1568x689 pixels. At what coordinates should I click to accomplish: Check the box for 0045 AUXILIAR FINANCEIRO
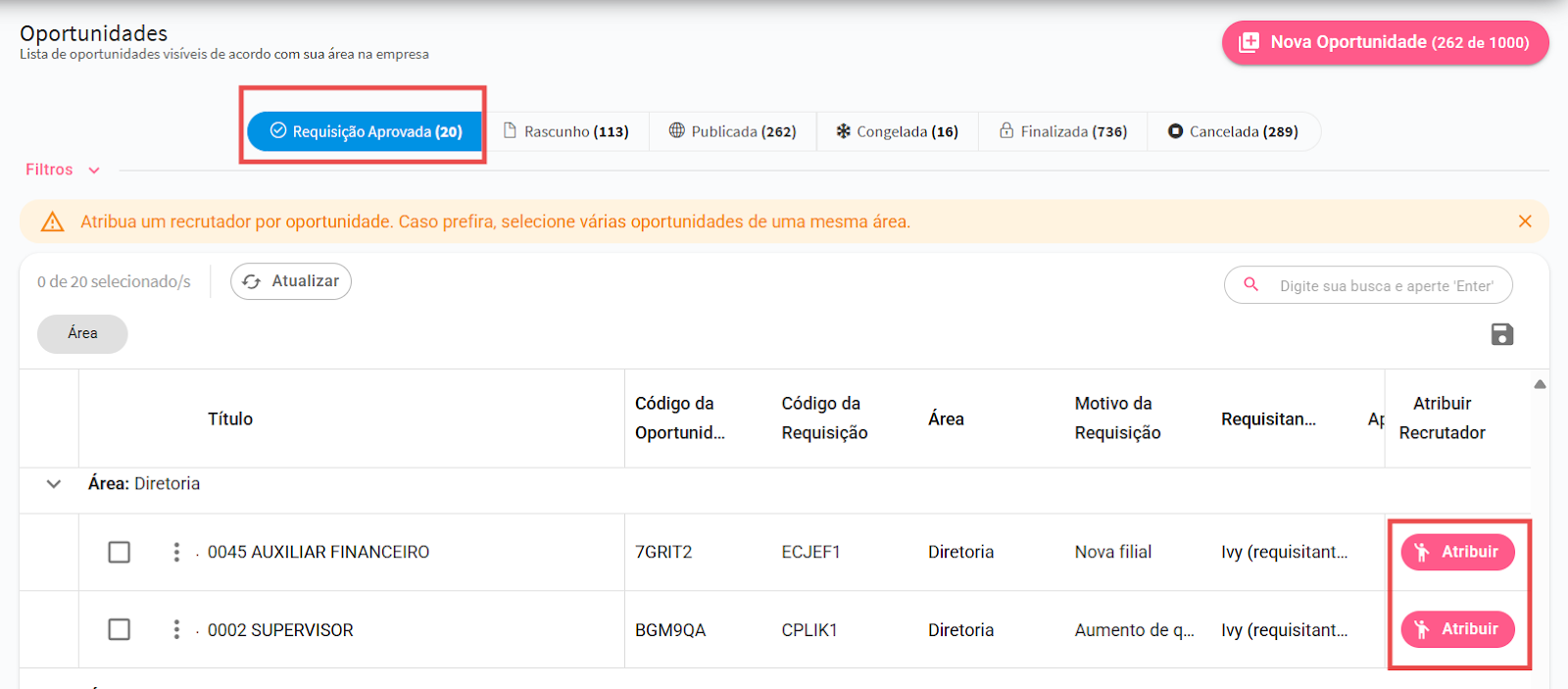point(120,552)
